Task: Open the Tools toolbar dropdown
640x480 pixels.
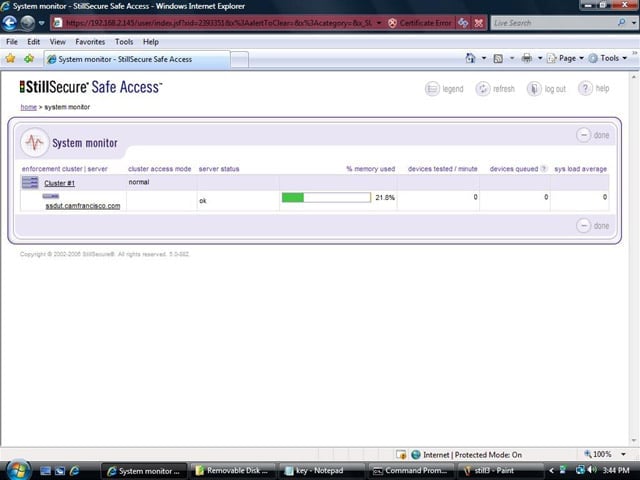Action: [608, 58]
